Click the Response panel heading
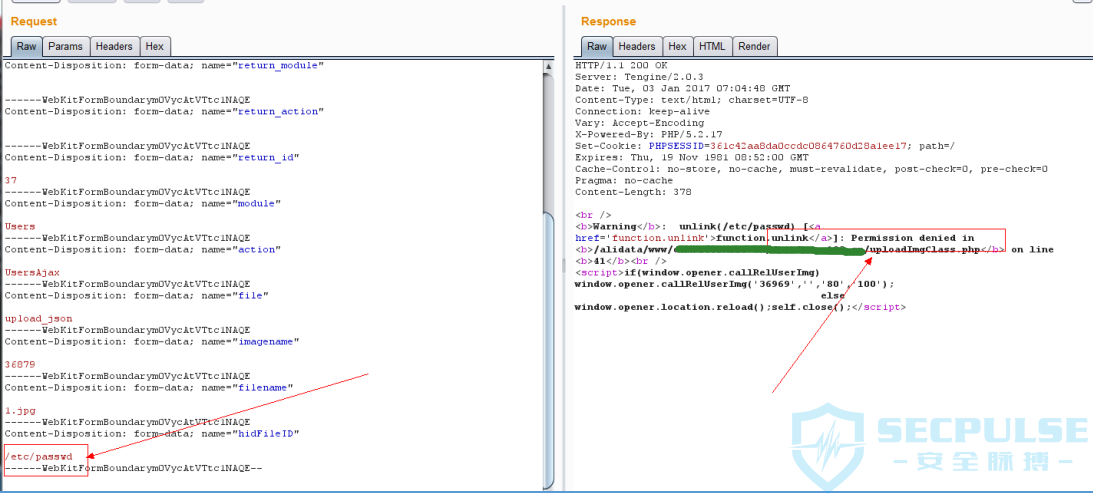The height and width of the screenshot is (494, 1093). [x=609, y=22]
